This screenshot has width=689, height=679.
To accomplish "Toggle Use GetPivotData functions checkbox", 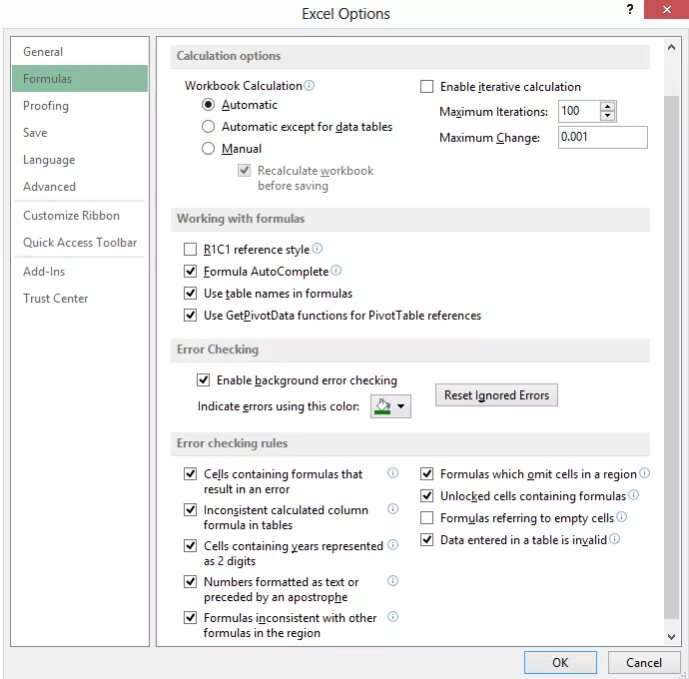I will pos(190,315).
